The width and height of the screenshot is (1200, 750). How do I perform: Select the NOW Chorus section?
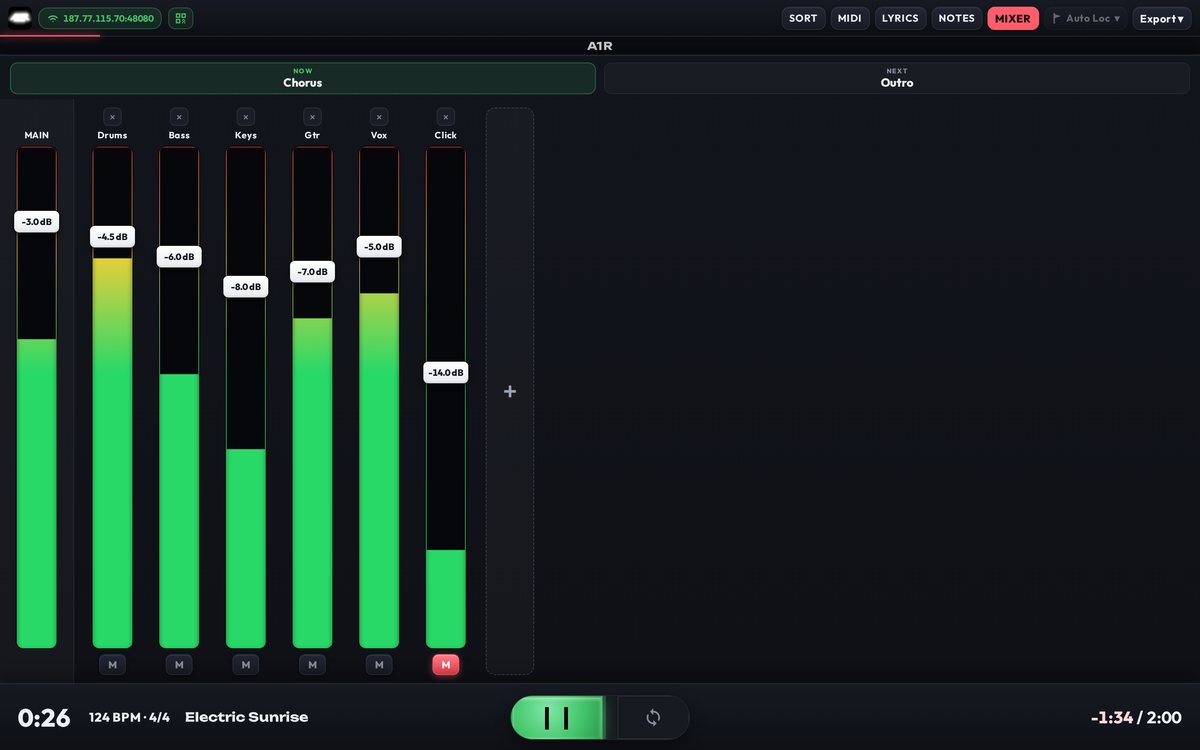(x=303, y=78)
